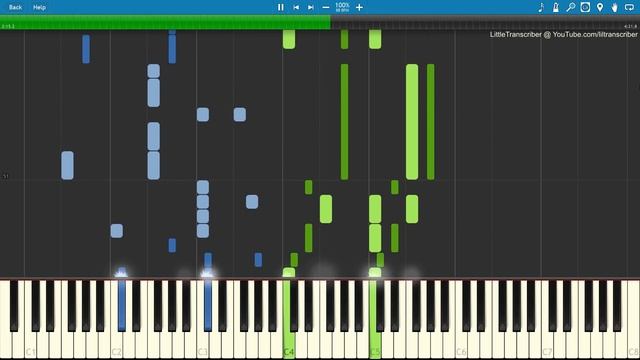640x360 pixels.
Task: Speed up tempo with the plus button
Action: coord(359,7)
